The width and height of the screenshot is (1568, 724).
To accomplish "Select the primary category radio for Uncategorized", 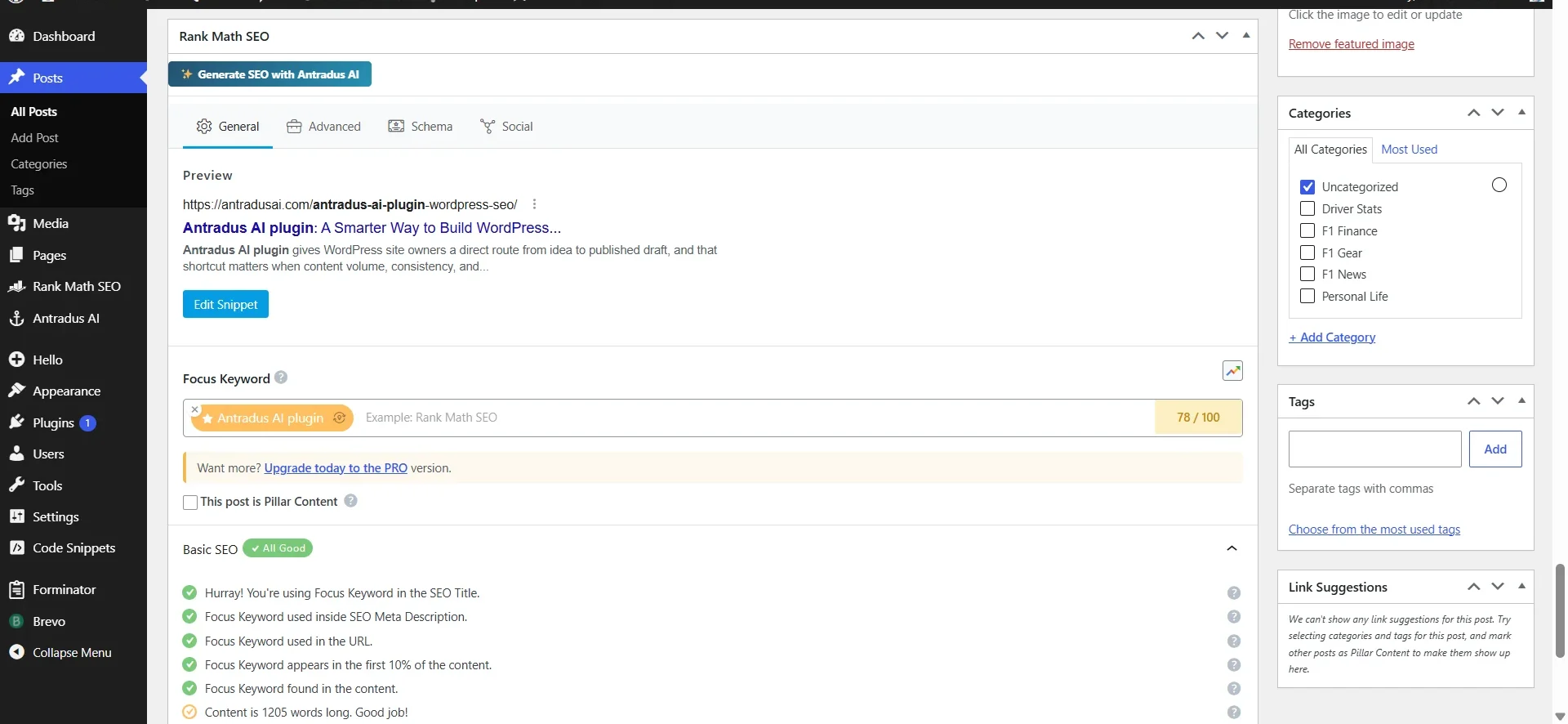I will tap(1499, 185).
